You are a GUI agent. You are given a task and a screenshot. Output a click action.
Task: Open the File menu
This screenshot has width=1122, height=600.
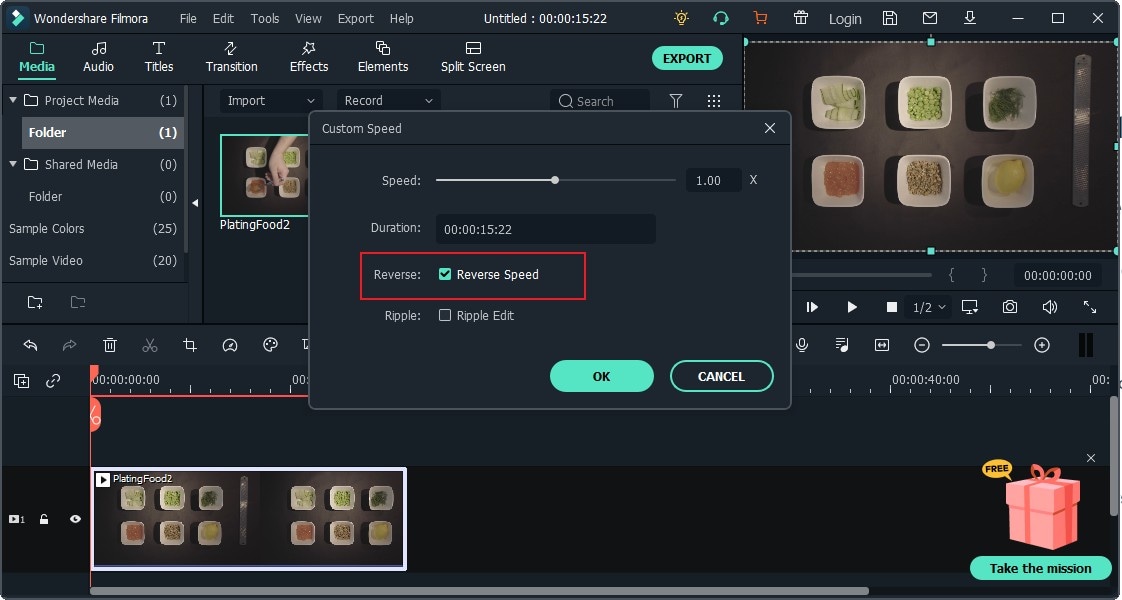188,19
